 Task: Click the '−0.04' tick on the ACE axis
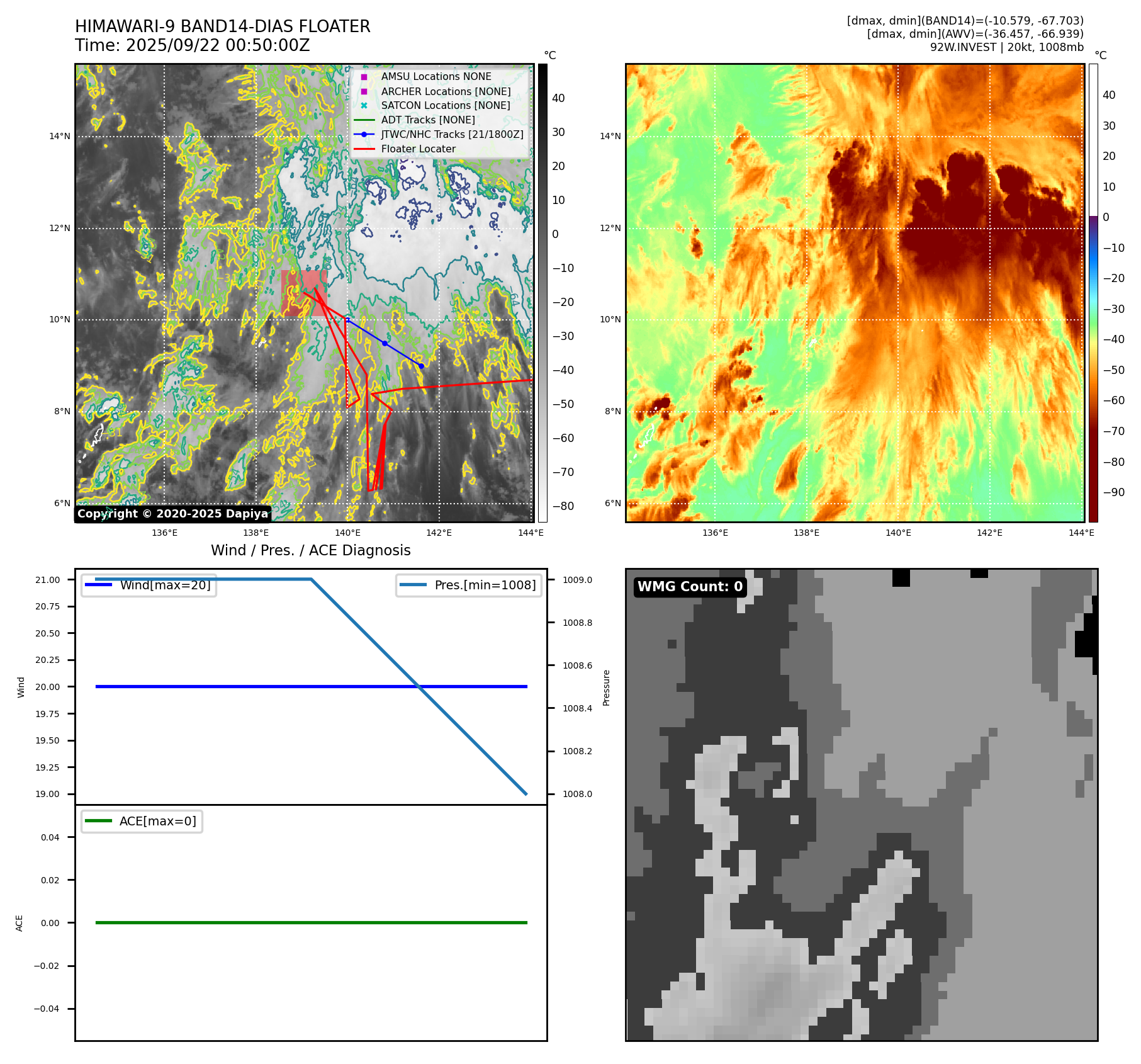pos(47,1009)
